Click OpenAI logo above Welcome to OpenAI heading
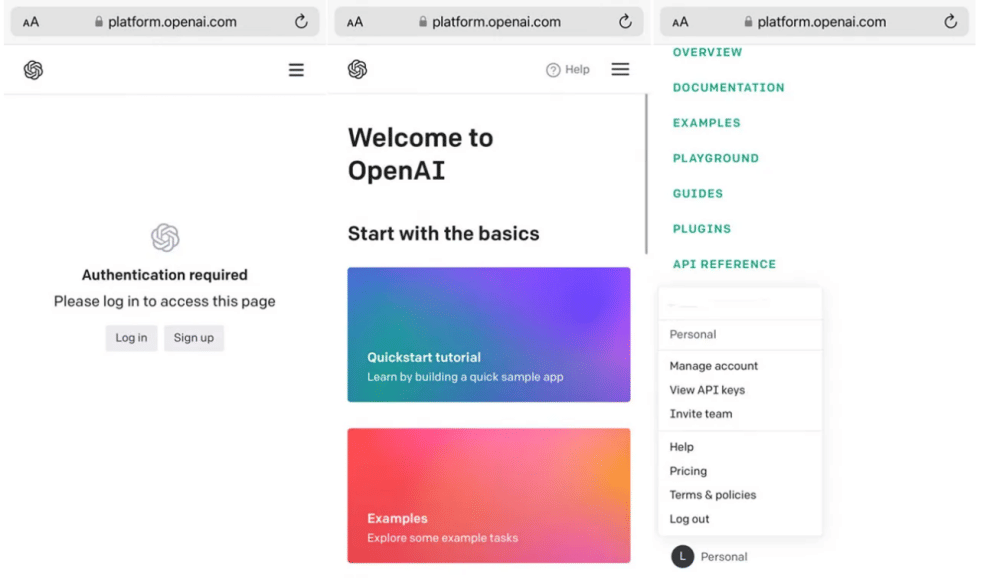Screen dimensions: 1000x579 click(x=358, y=70)
